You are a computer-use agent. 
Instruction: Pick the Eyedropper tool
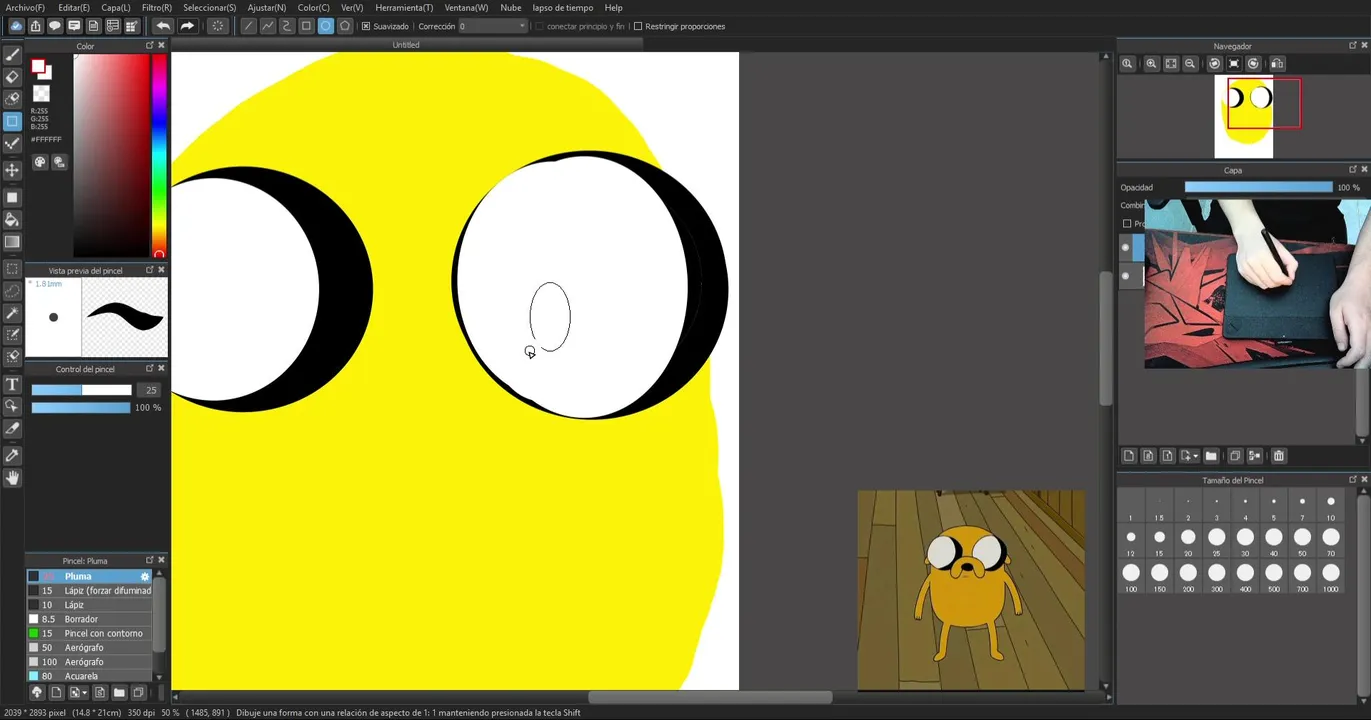[x=12, y=456]
